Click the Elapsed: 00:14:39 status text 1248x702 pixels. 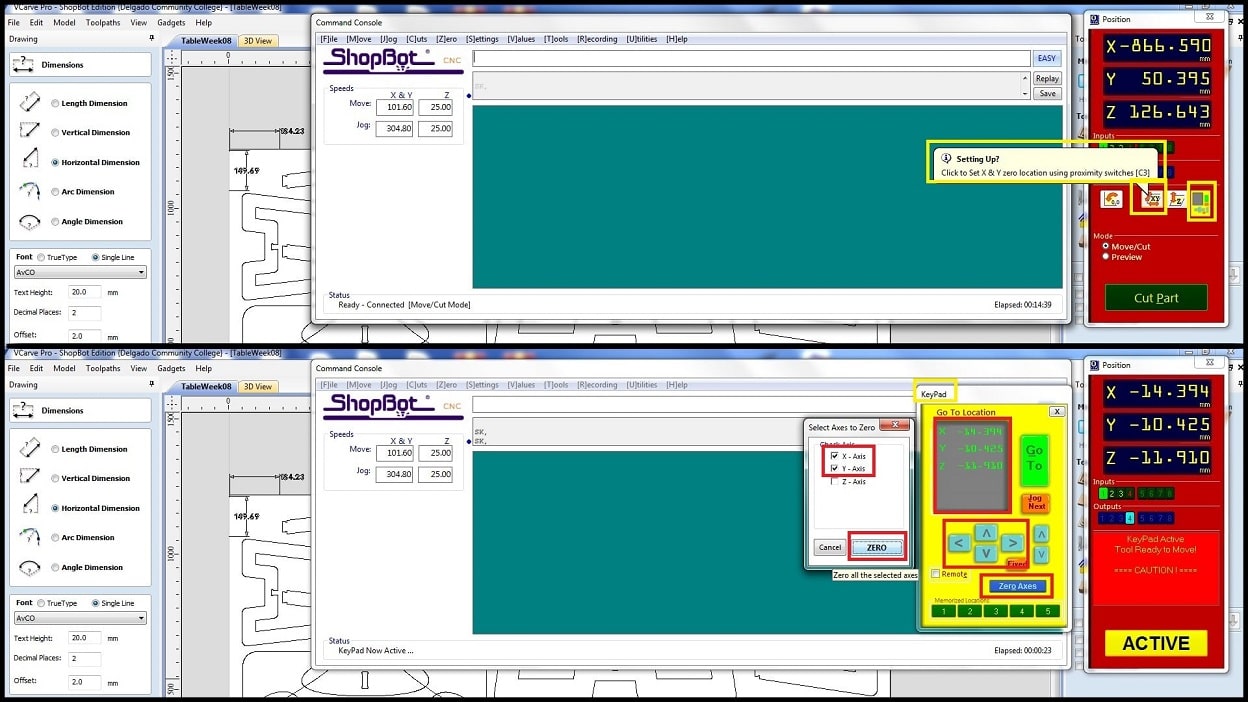pyautogui.click(x=1022, y=304)
